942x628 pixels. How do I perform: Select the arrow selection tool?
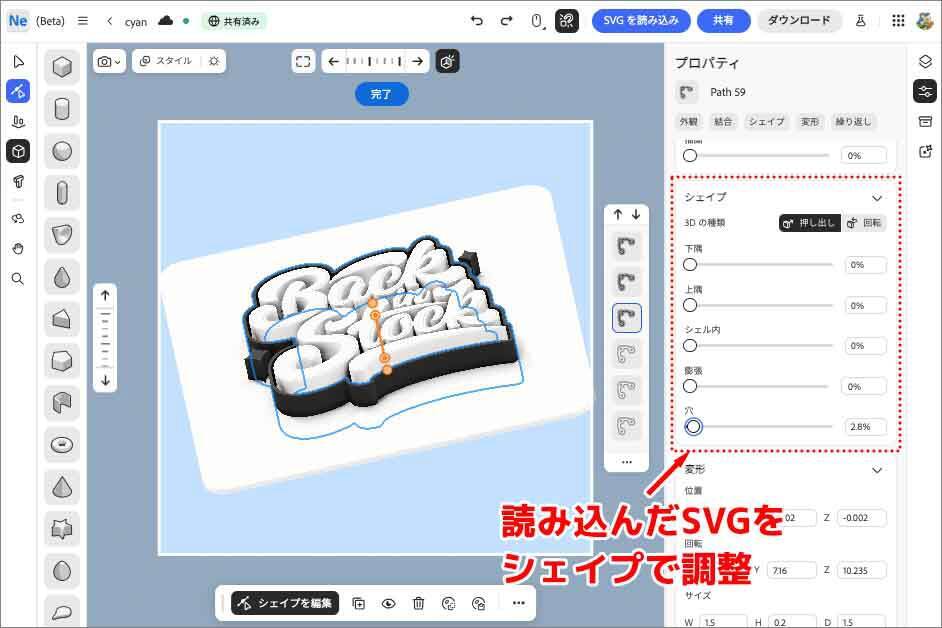click(18, 61)
